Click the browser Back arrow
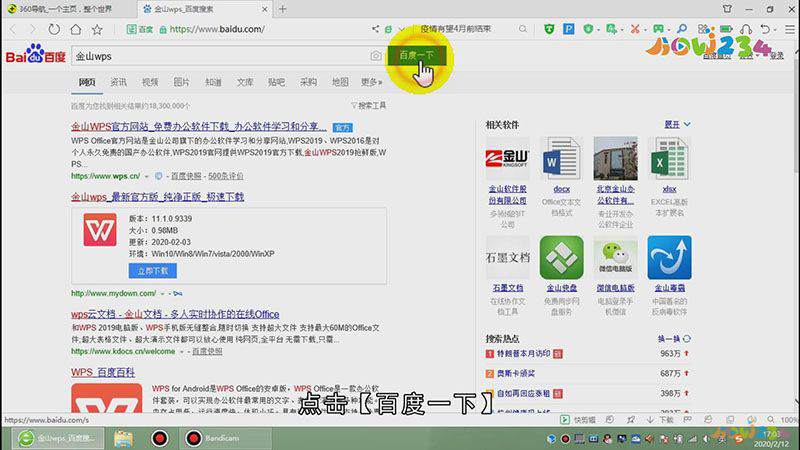The width and height of the screenshot is (800, 450). [x=14, y=29]
